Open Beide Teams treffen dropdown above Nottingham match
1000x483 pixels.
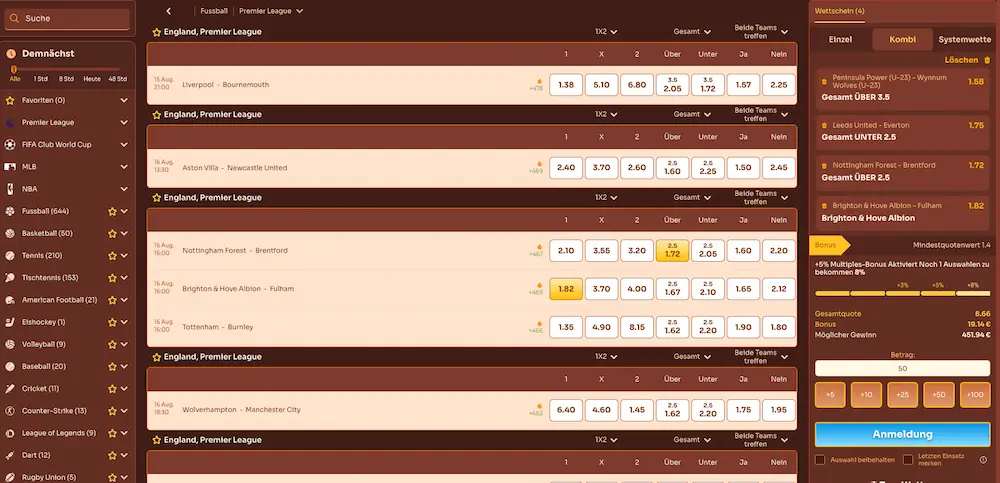(x=761, y=198)
